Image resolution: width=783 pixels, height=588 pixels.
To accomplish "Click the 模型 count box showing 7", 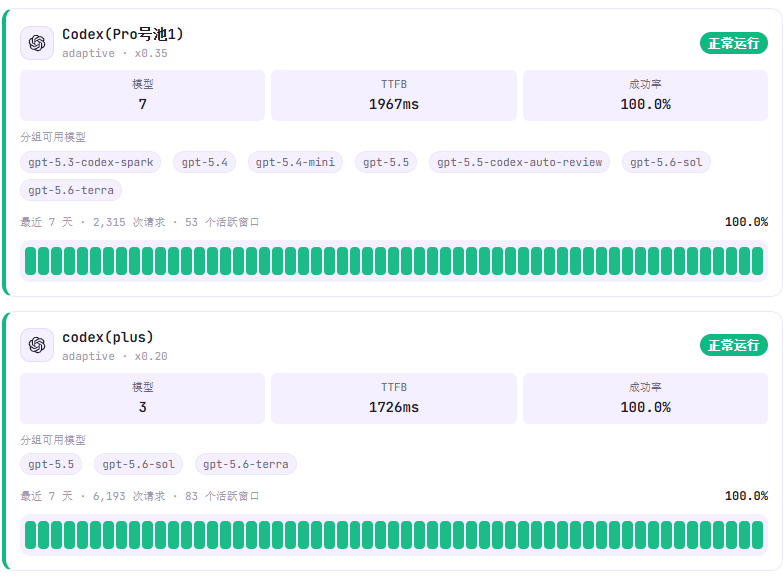I will click(142, 95).
